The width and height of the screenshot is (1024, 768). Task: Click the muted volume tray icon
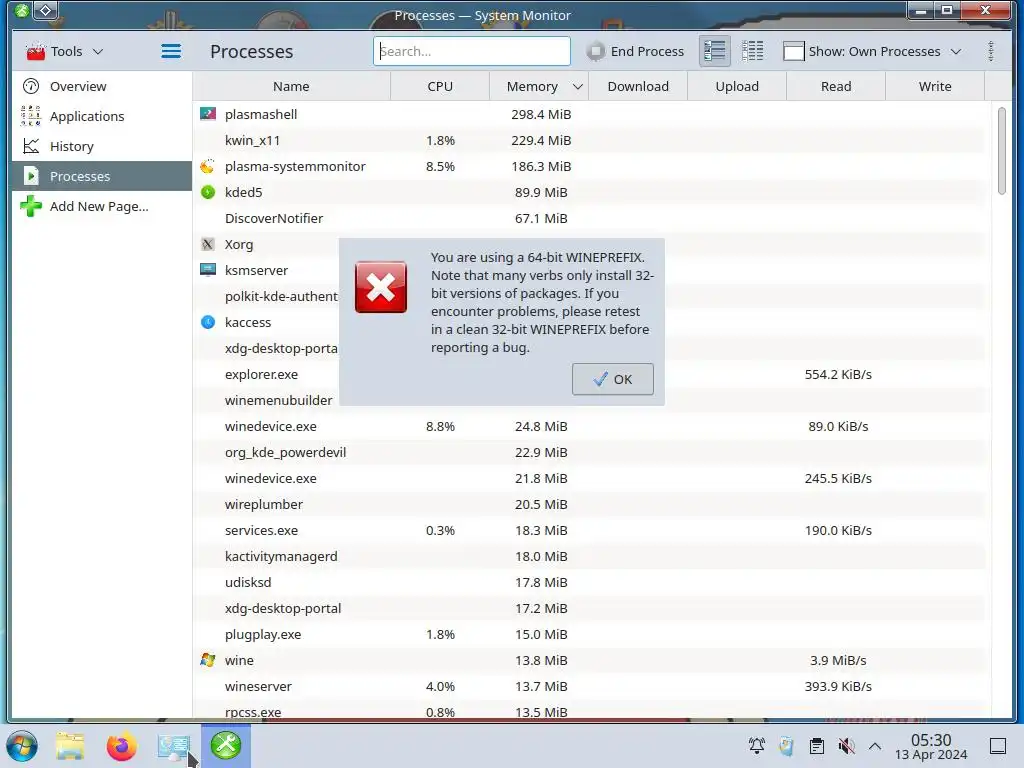846,746
